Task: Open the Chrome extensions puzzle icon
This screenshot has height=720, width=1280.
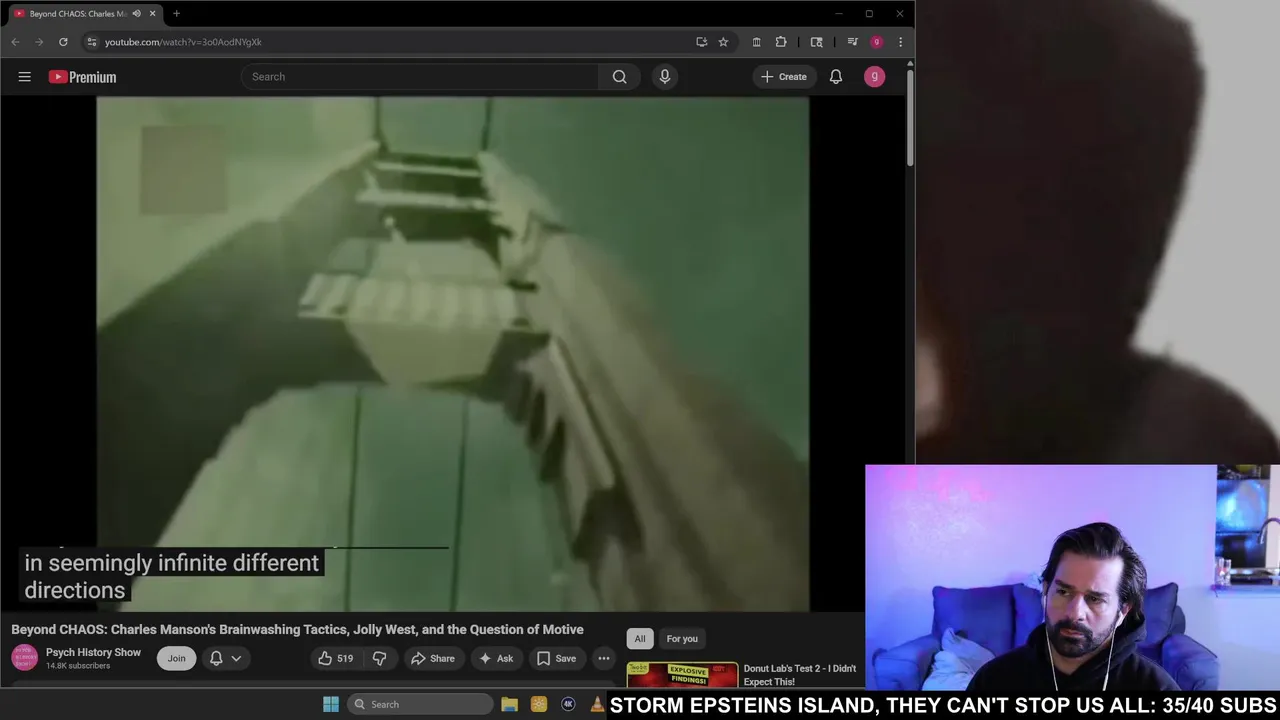Action: tap(781, 42)
